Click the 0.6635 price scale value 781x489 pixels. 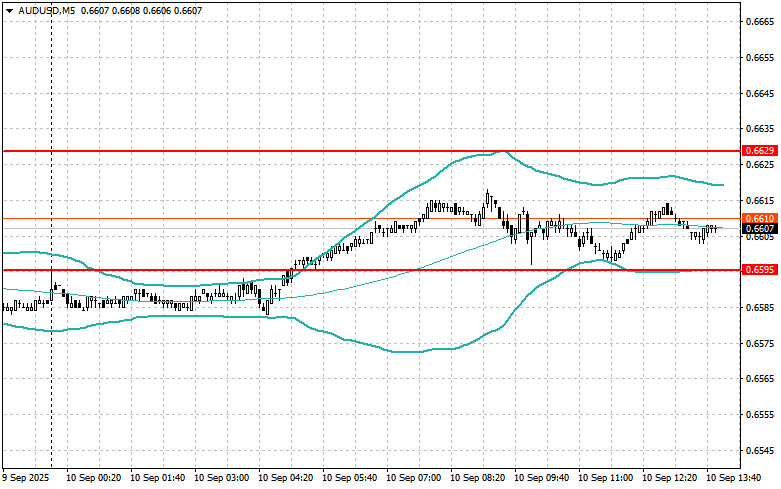point(760,129)
